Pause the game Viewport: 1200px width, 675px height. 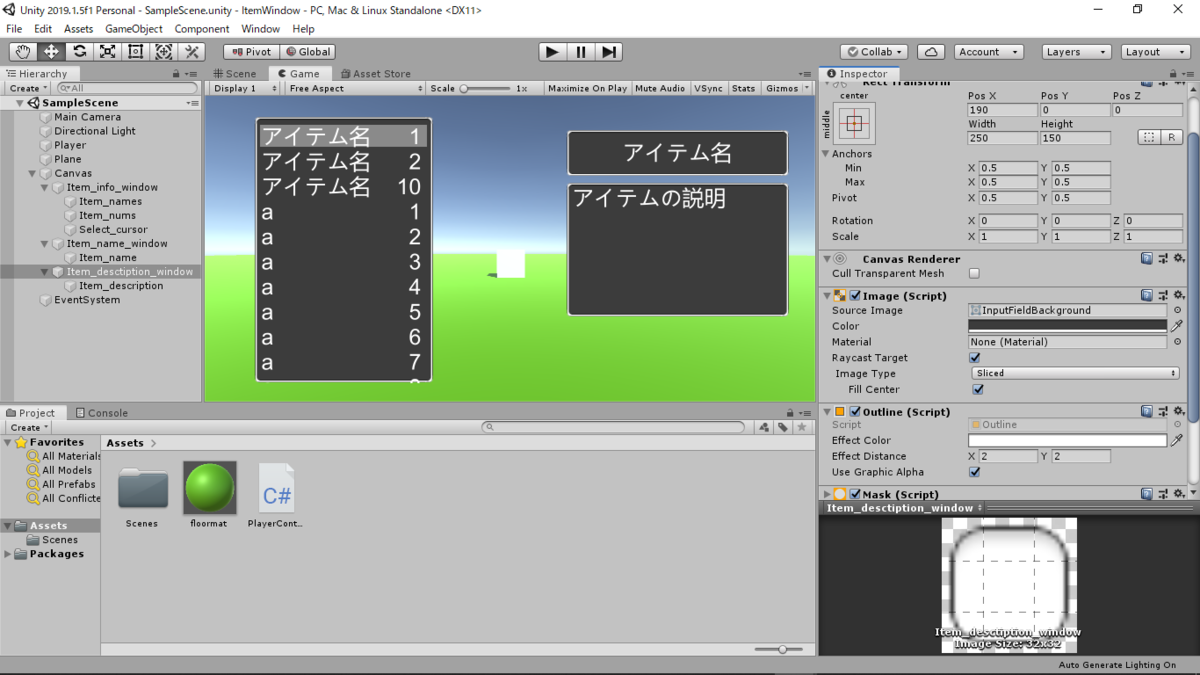pyautogui.click(x=581, y=52)
